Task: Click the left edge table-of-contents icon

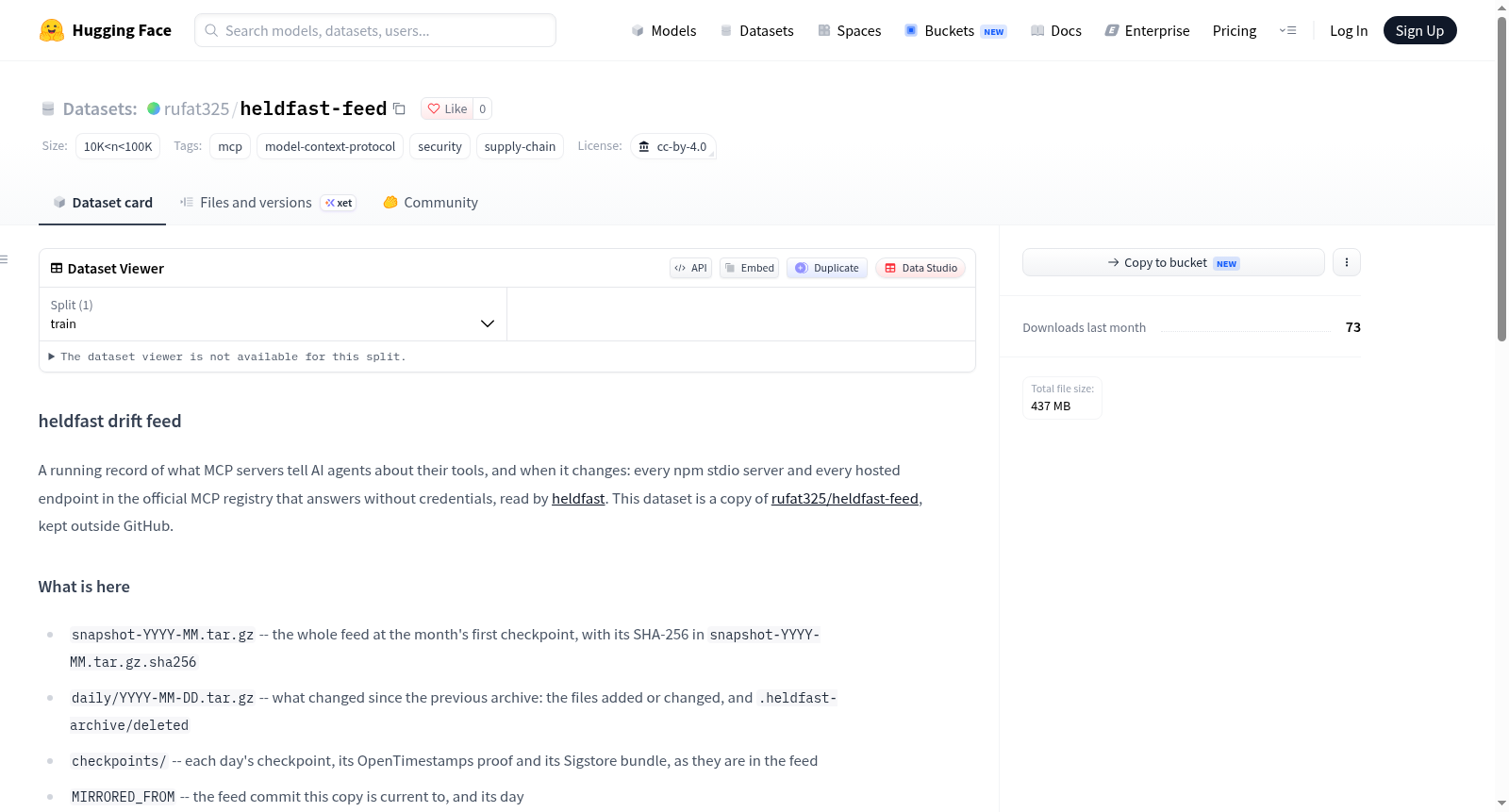Action: pyautogui.click(x=4, y=259)
